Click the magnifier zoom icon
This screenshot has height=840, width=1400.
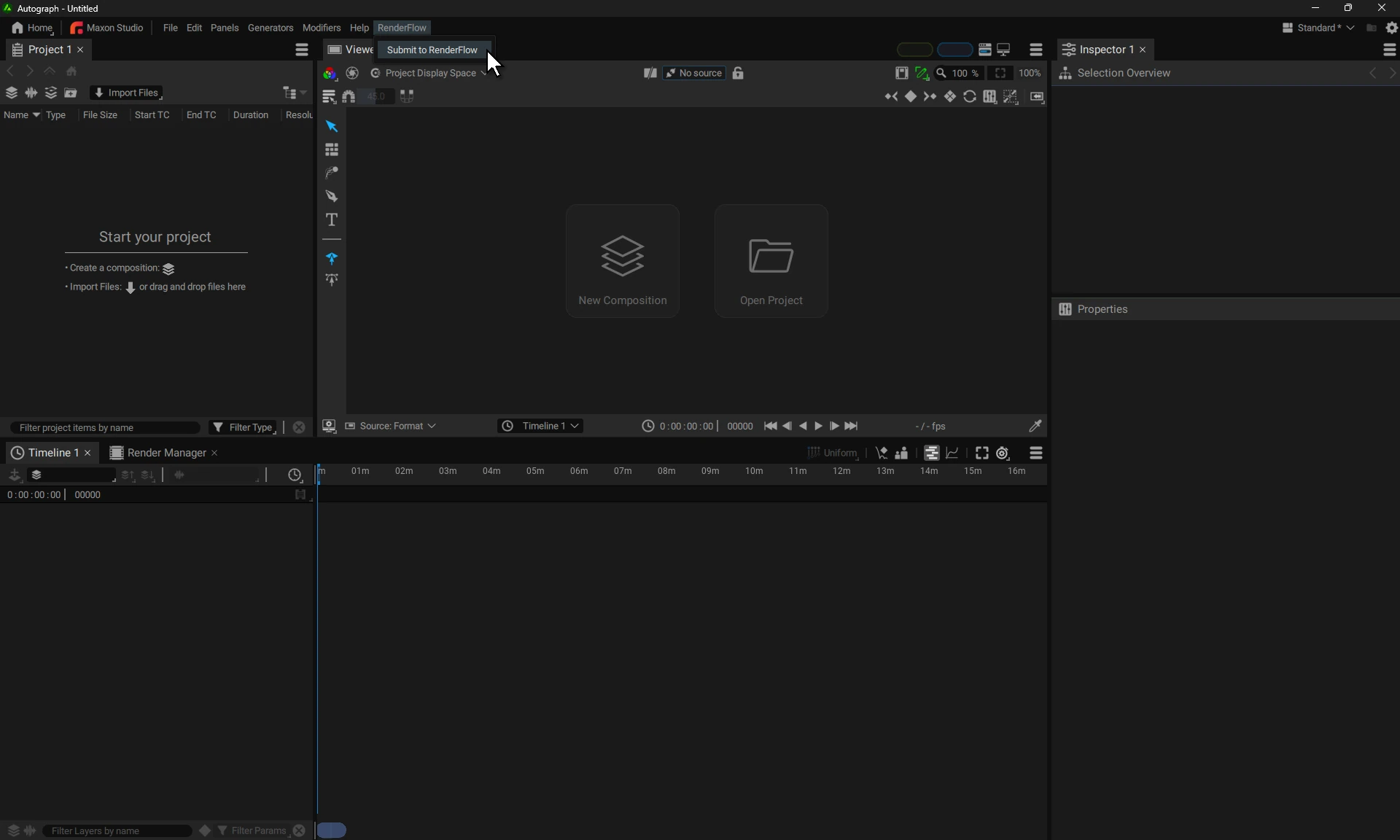(941, 73)
